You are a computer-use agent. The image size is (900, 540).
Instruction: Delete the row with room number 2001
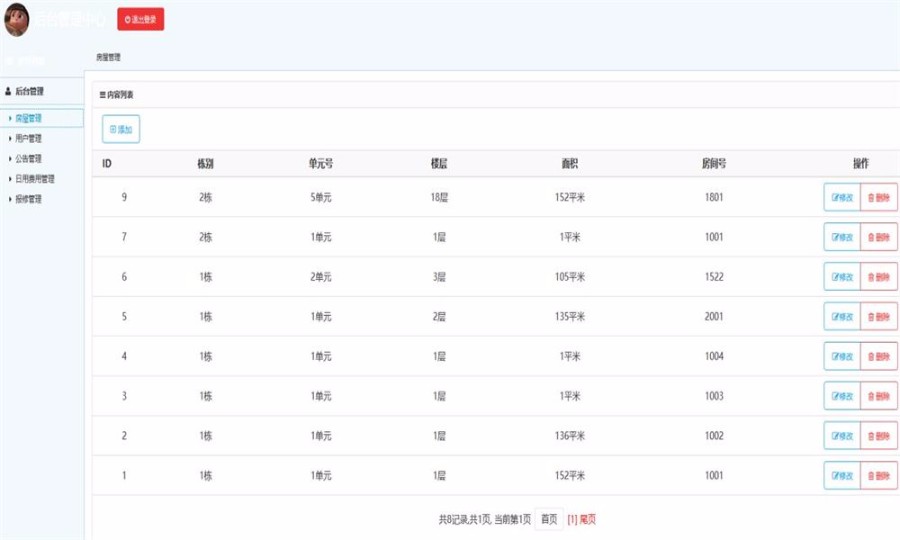pyautogui.click(x=879, y=317)
